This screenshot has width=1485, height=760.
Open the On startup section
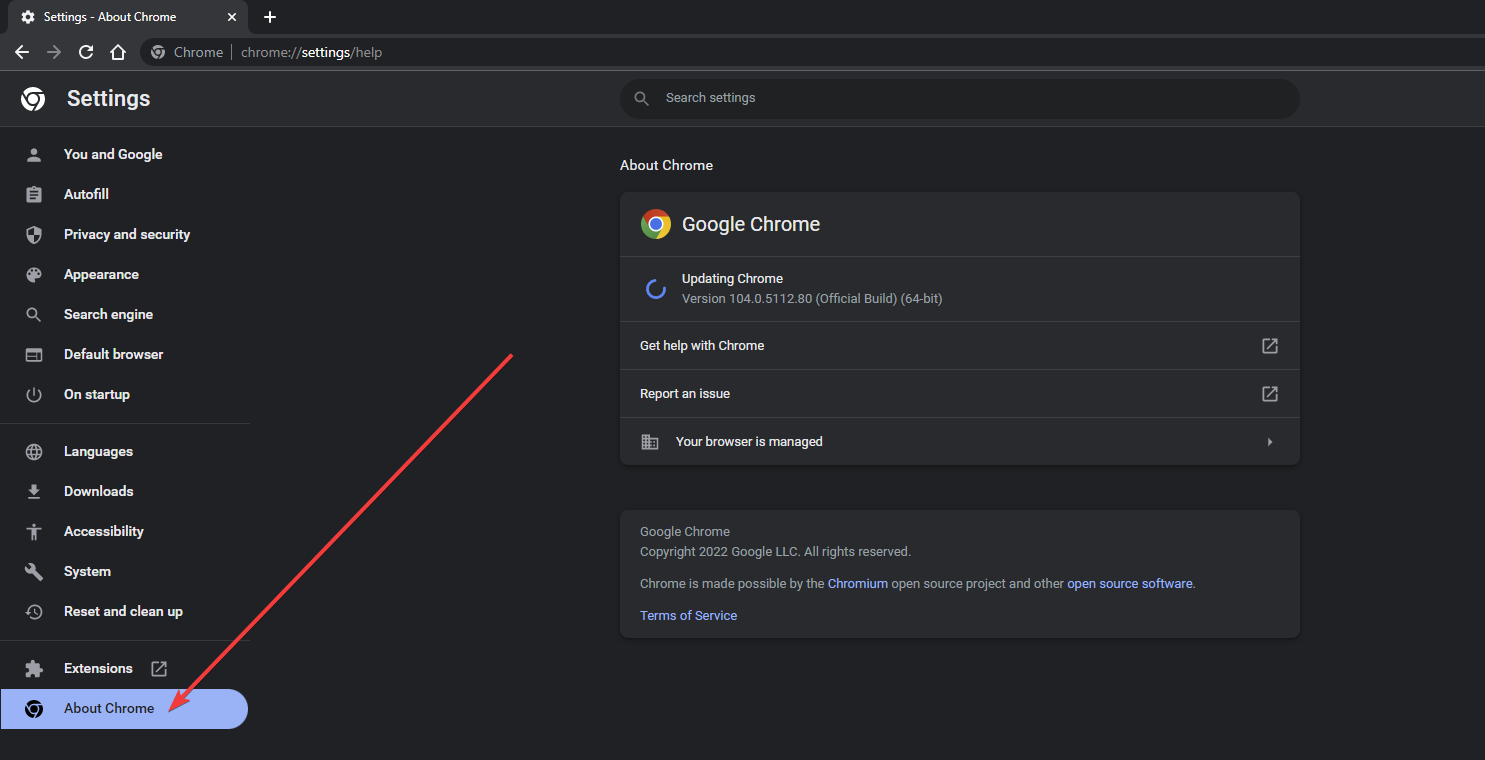[x=97, y=394]
